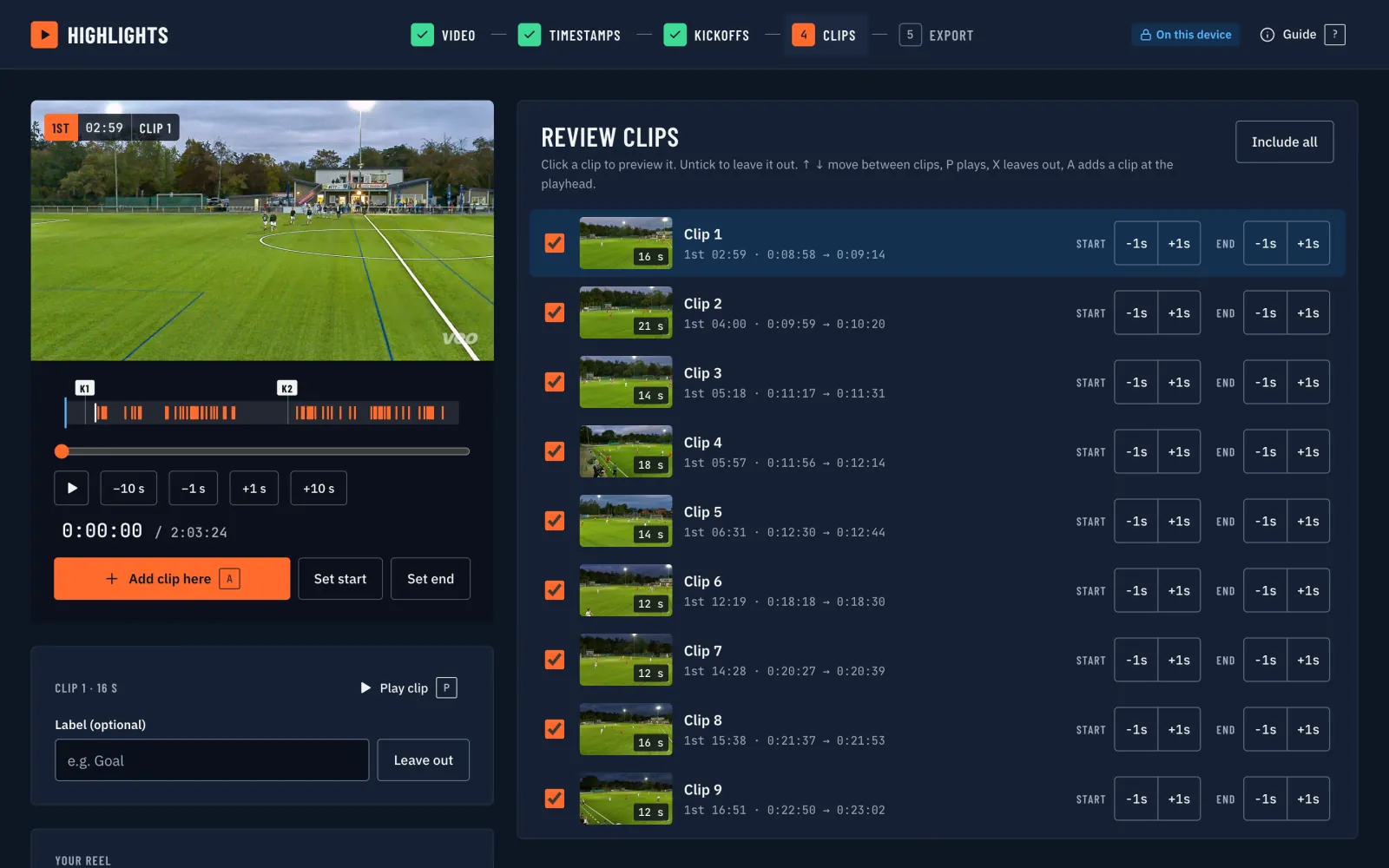Extend Clip 6 end by one second
Viewport: 1389px width, 868px height.
(1308, 590)
